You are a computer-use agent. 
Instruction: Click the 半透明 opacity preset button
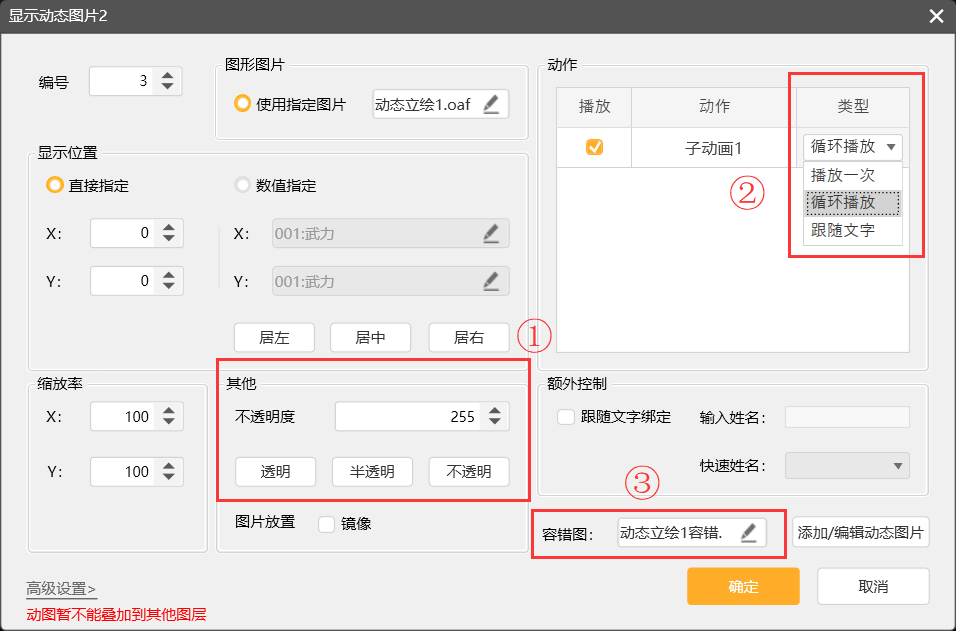pos(372,472)
